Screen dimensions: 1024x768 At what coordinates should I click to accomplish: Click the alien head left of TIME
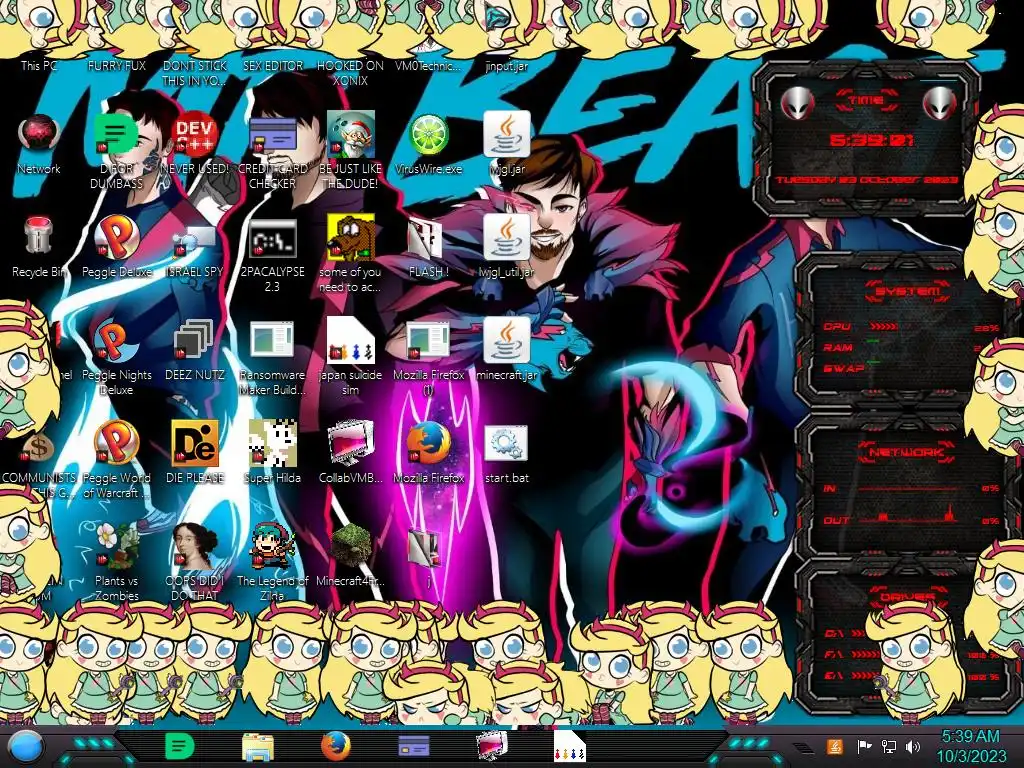point(797,103)
